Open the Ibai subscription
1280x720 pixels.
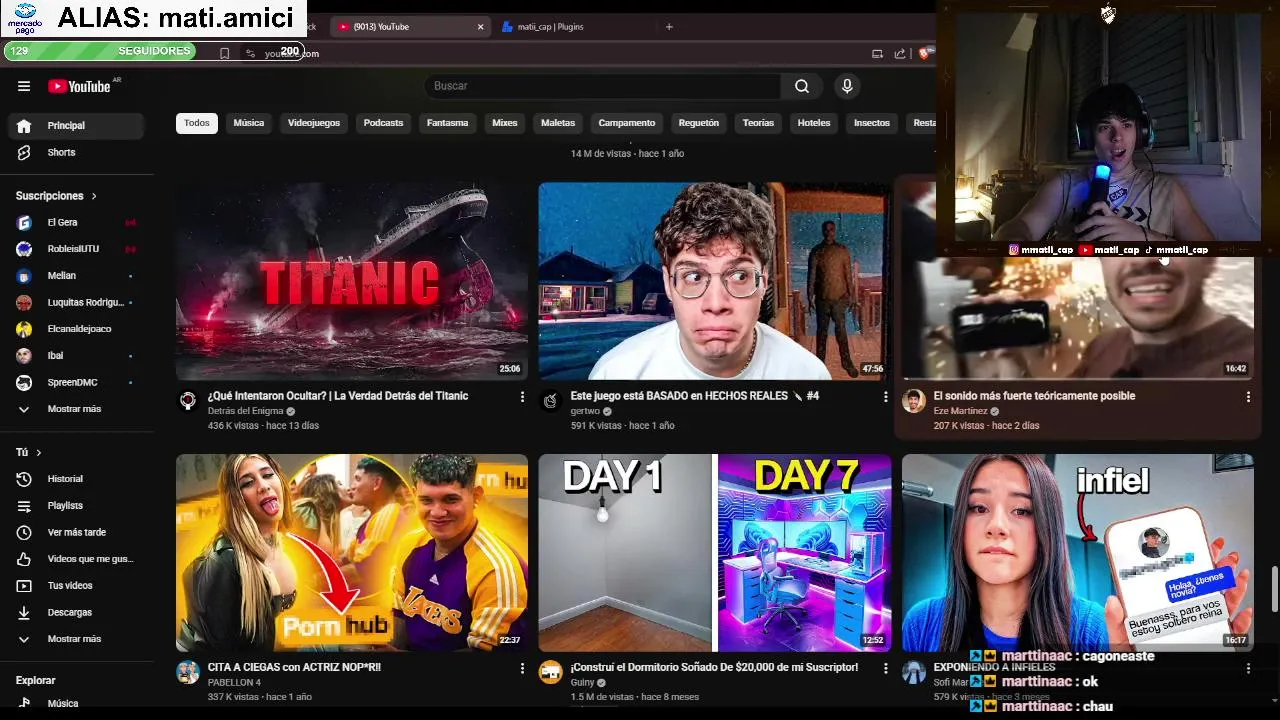coord(77,356)
